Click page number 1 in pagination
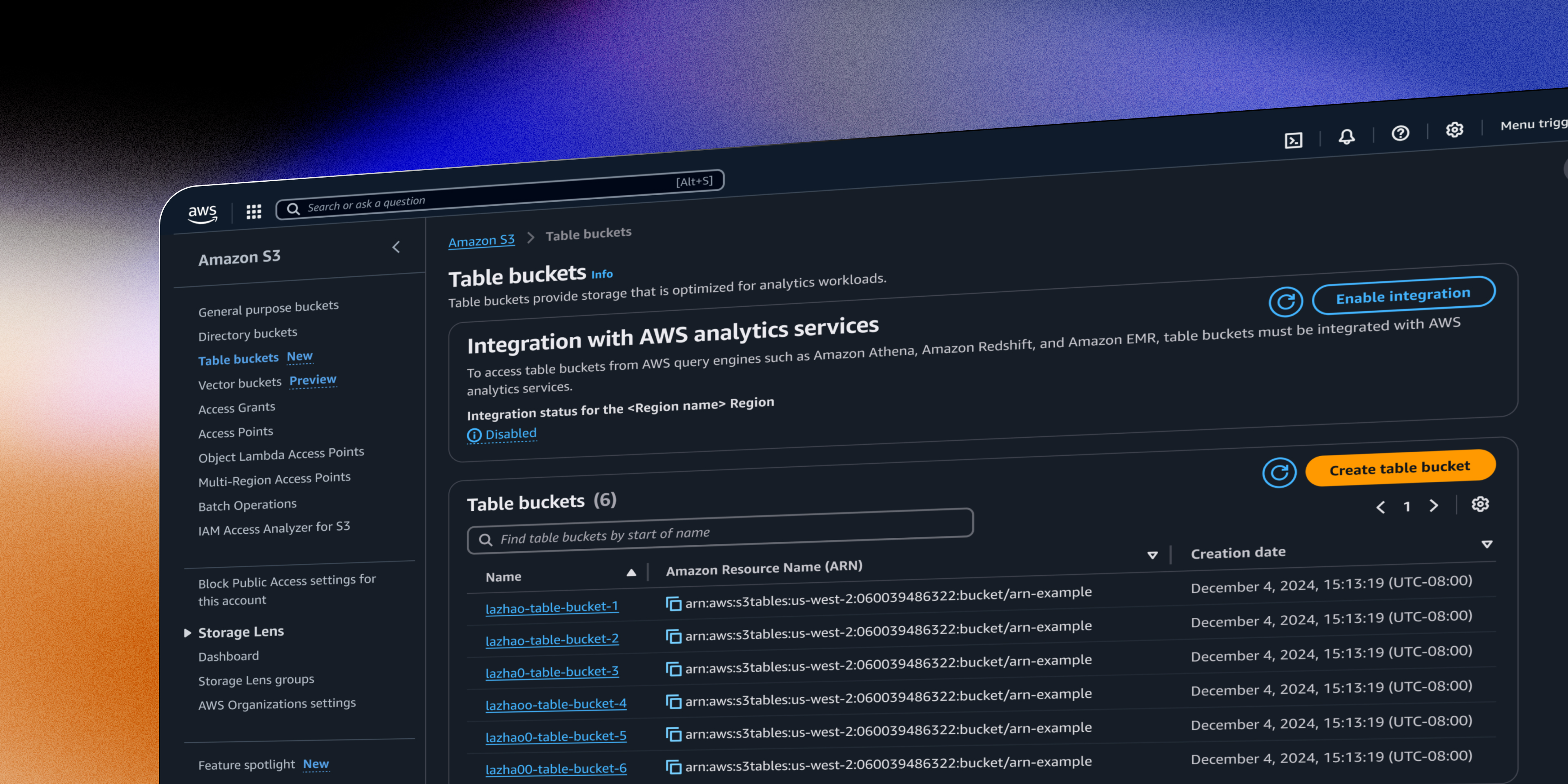 1407,506
